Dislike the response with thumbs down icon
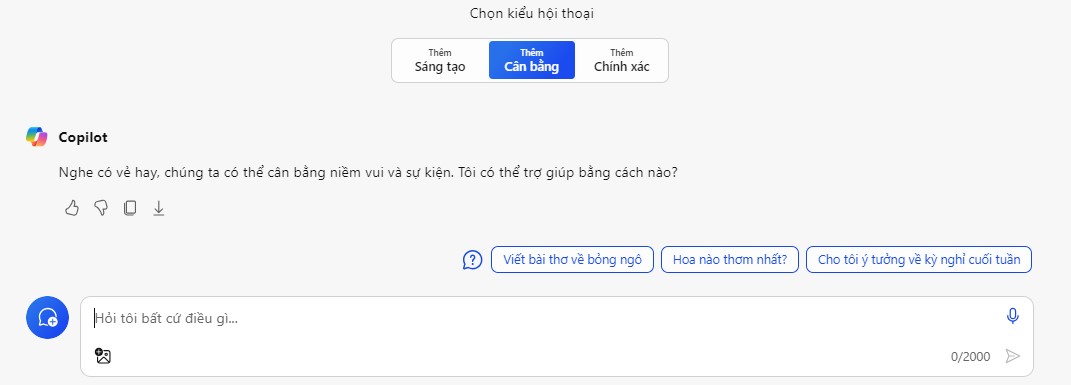 click(x=101, y=208)
